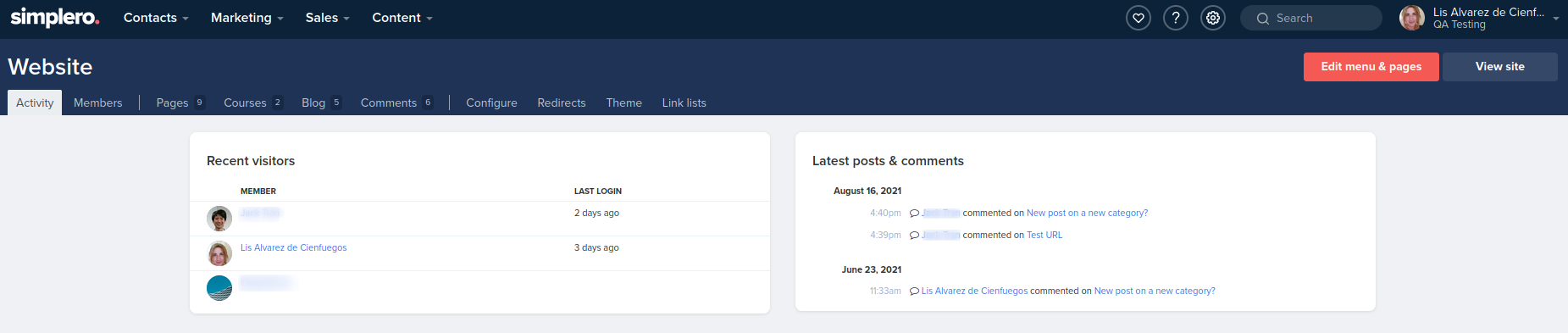The image size is (1568, 333).
Task: Click the 4:40pm timestamp
Action: 885,214
